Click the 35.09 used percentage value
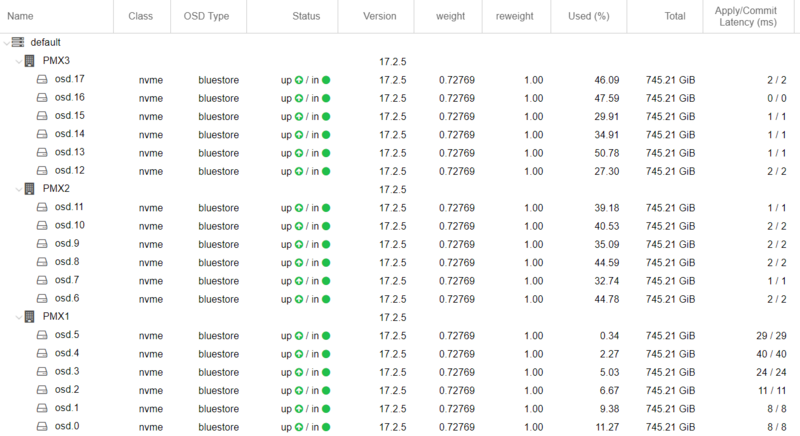The height and width of the screenshot is (436, 800). (607, 245)
